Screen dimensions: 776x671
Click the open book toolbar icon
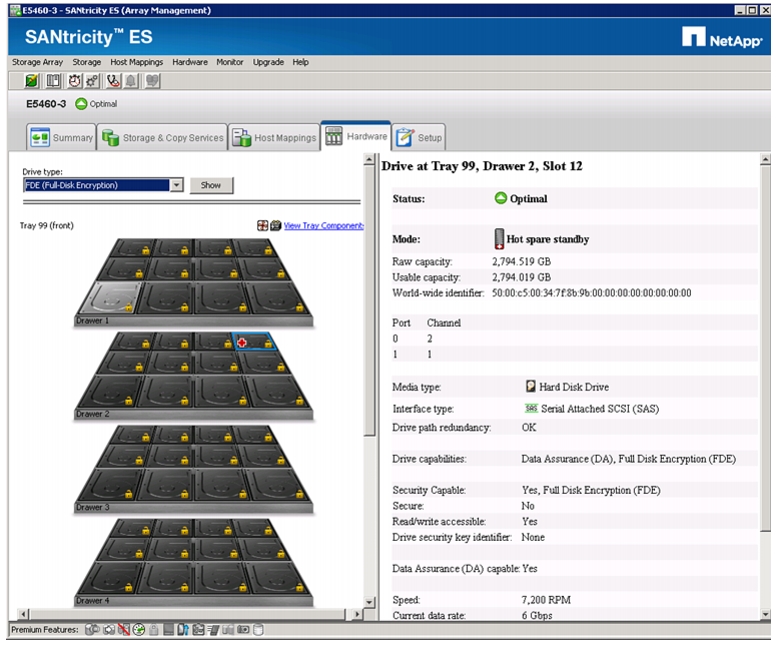(x=53, y=81)
